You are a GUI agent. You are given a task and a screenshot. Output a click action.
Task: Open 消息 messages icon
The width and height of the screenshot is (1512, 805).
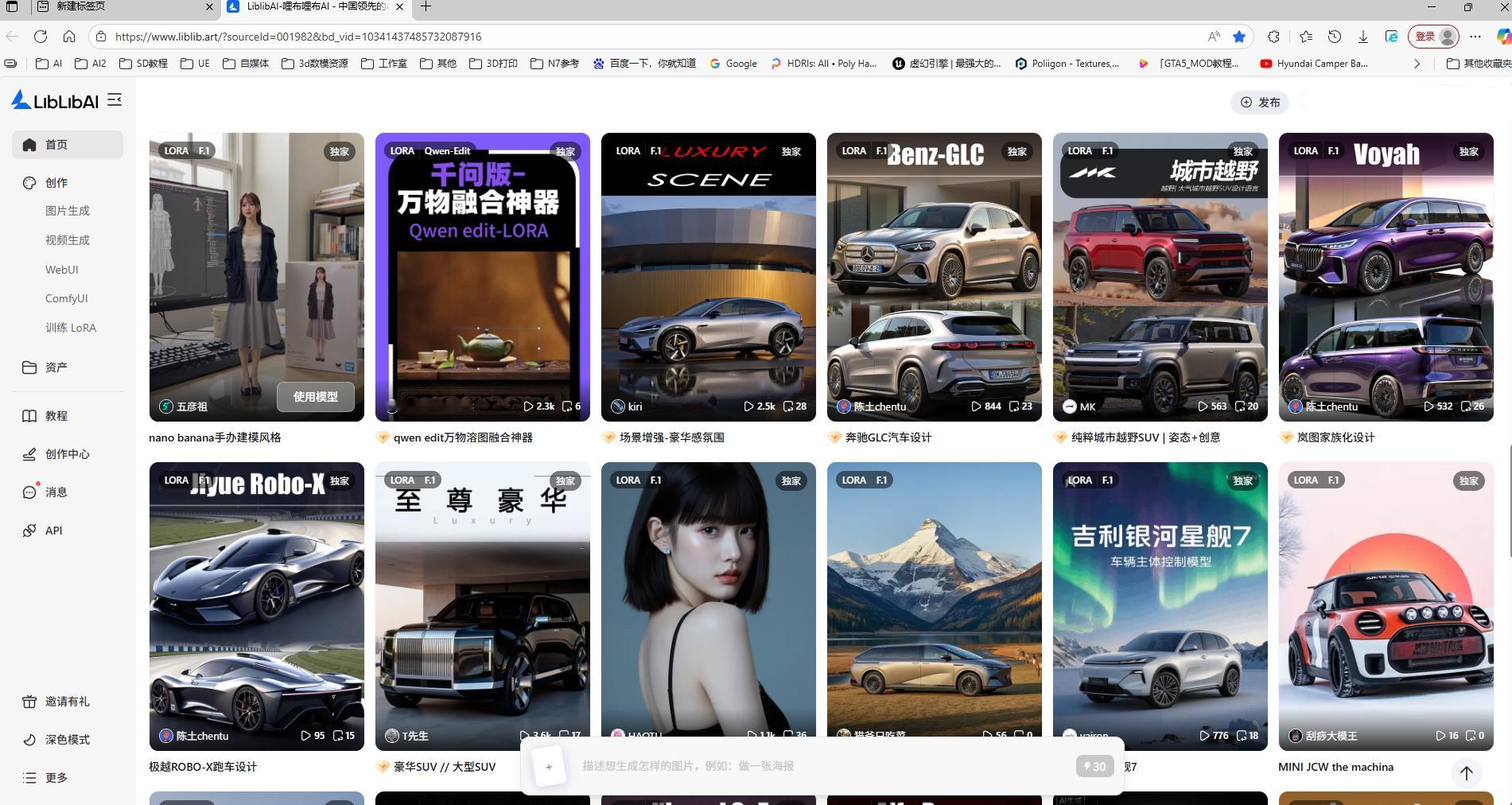29,492
